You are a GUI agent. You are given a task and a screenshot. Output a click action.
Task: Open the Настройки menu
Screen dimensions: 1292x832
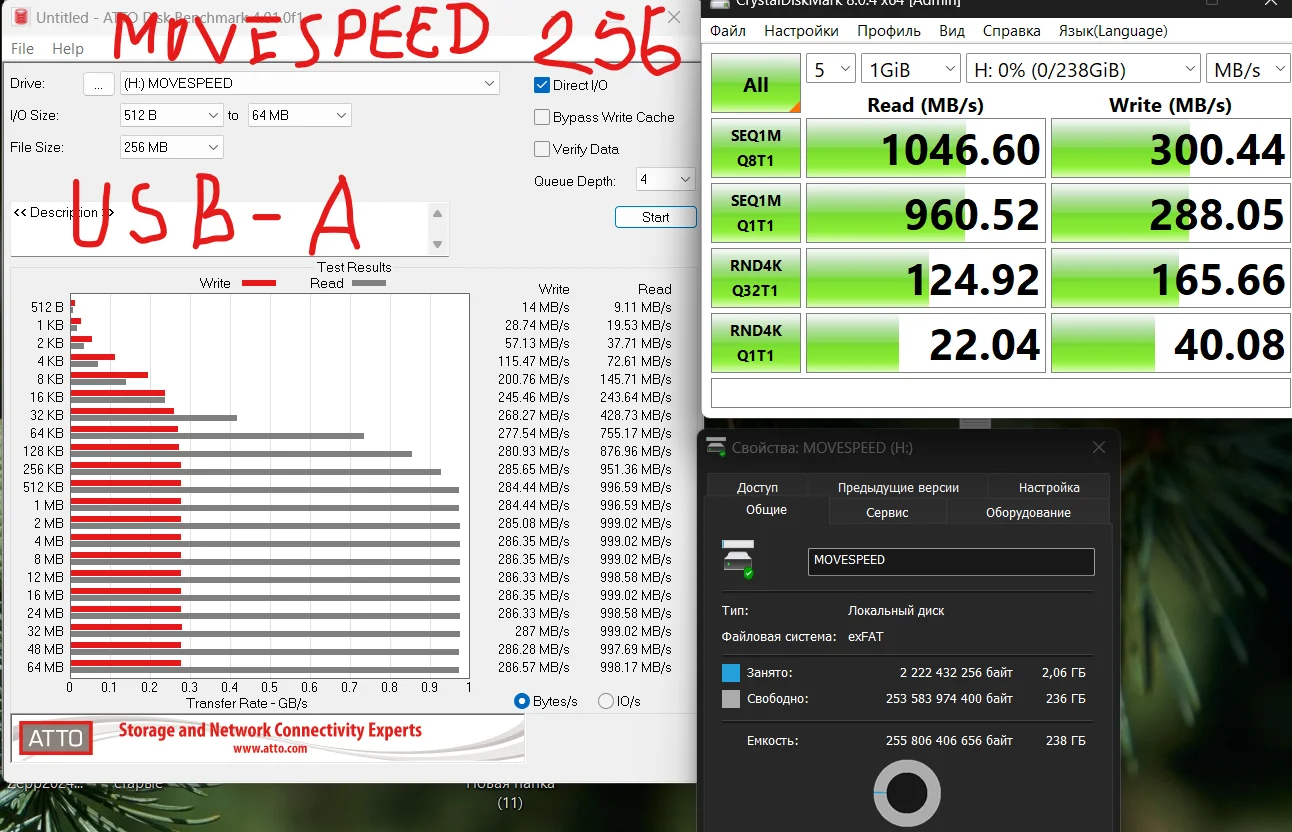801,31
